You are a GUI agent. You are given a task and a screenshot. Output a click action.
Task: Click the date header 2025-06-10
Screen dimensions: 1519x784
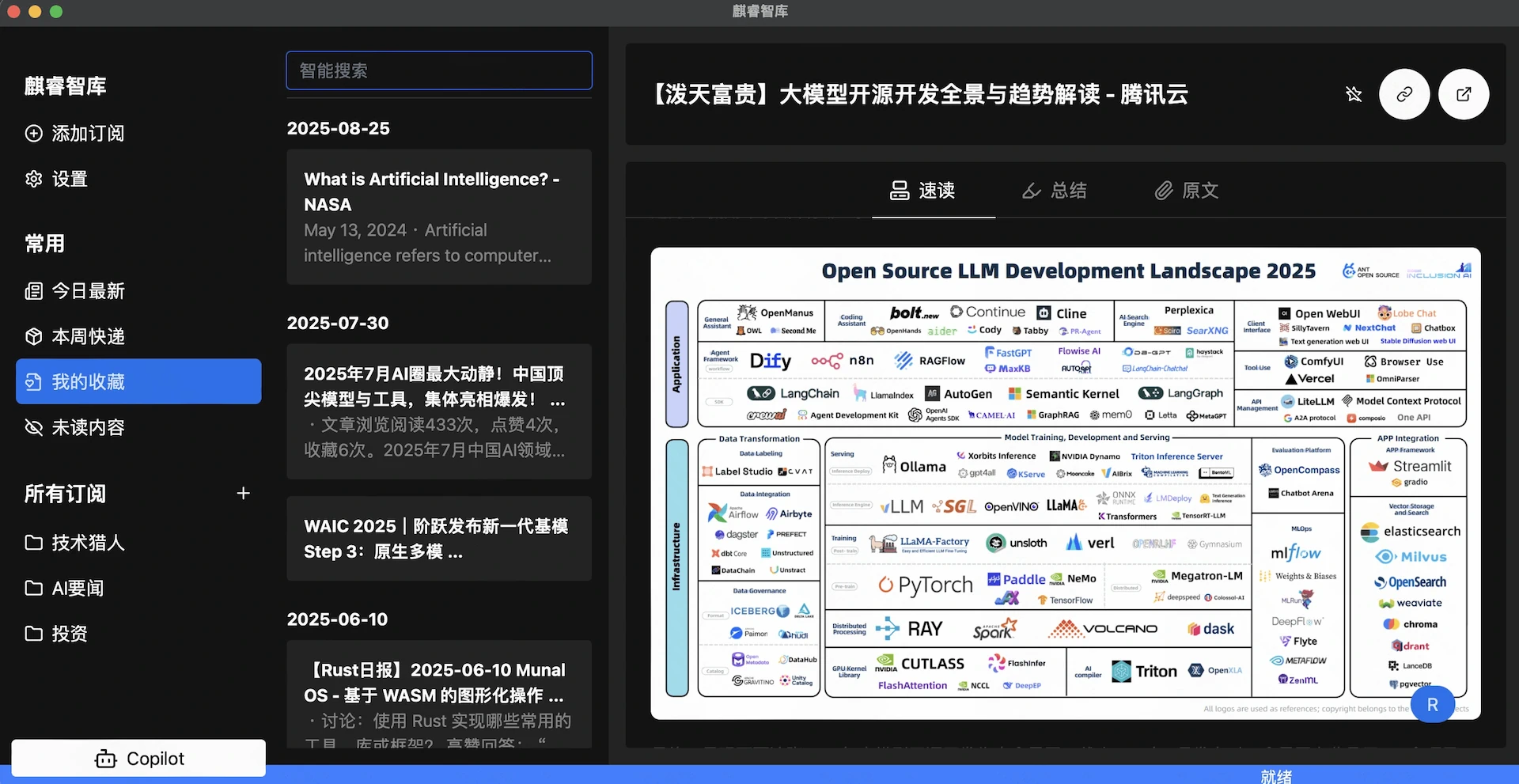338,619
